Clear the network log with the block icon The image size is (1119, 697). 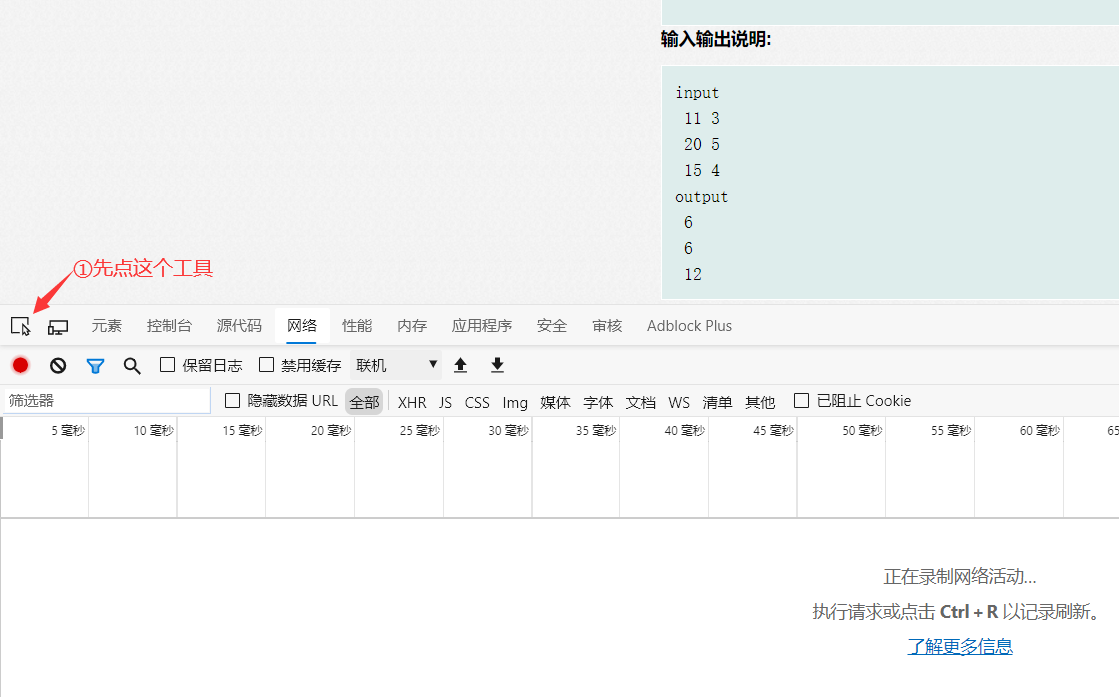click(57, 364)
